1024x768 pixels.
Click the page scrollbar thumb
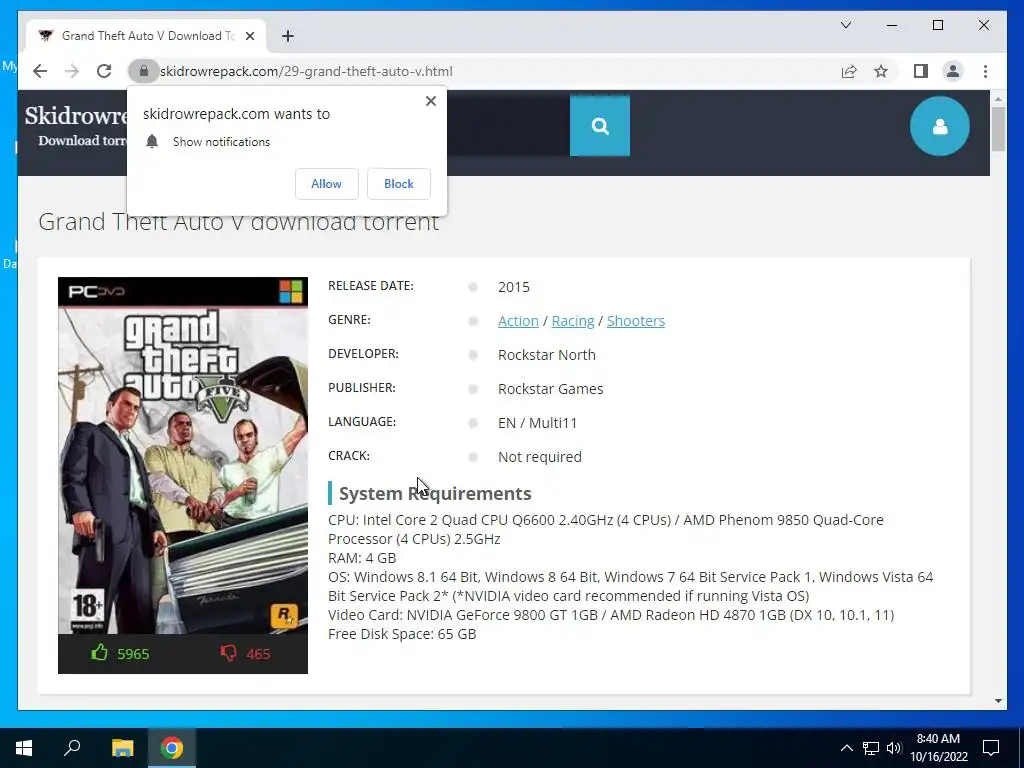click(x=997, y=129)
